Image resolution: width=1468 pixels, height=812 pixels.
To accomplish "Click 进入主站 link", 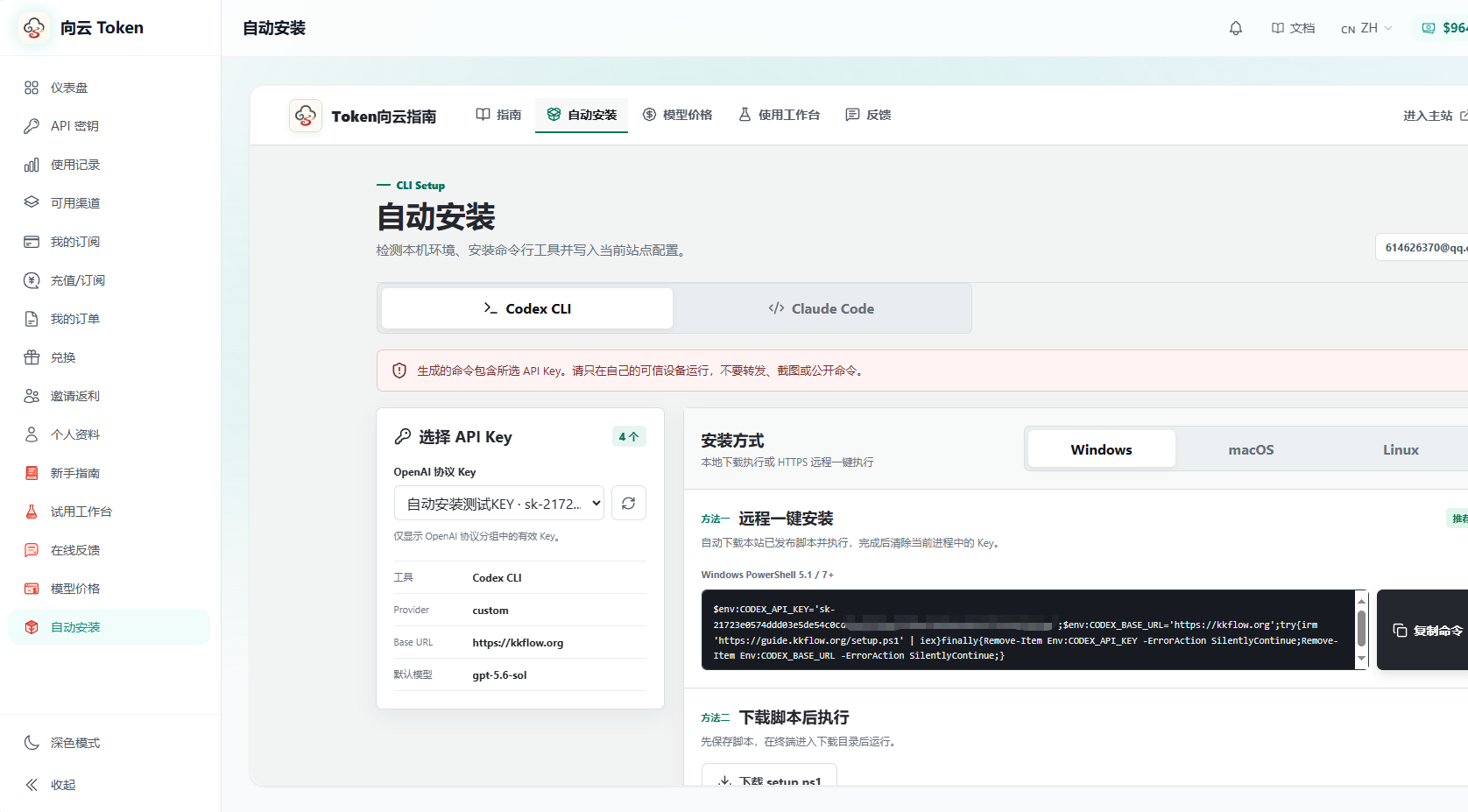I will (x=1435, y=116).
